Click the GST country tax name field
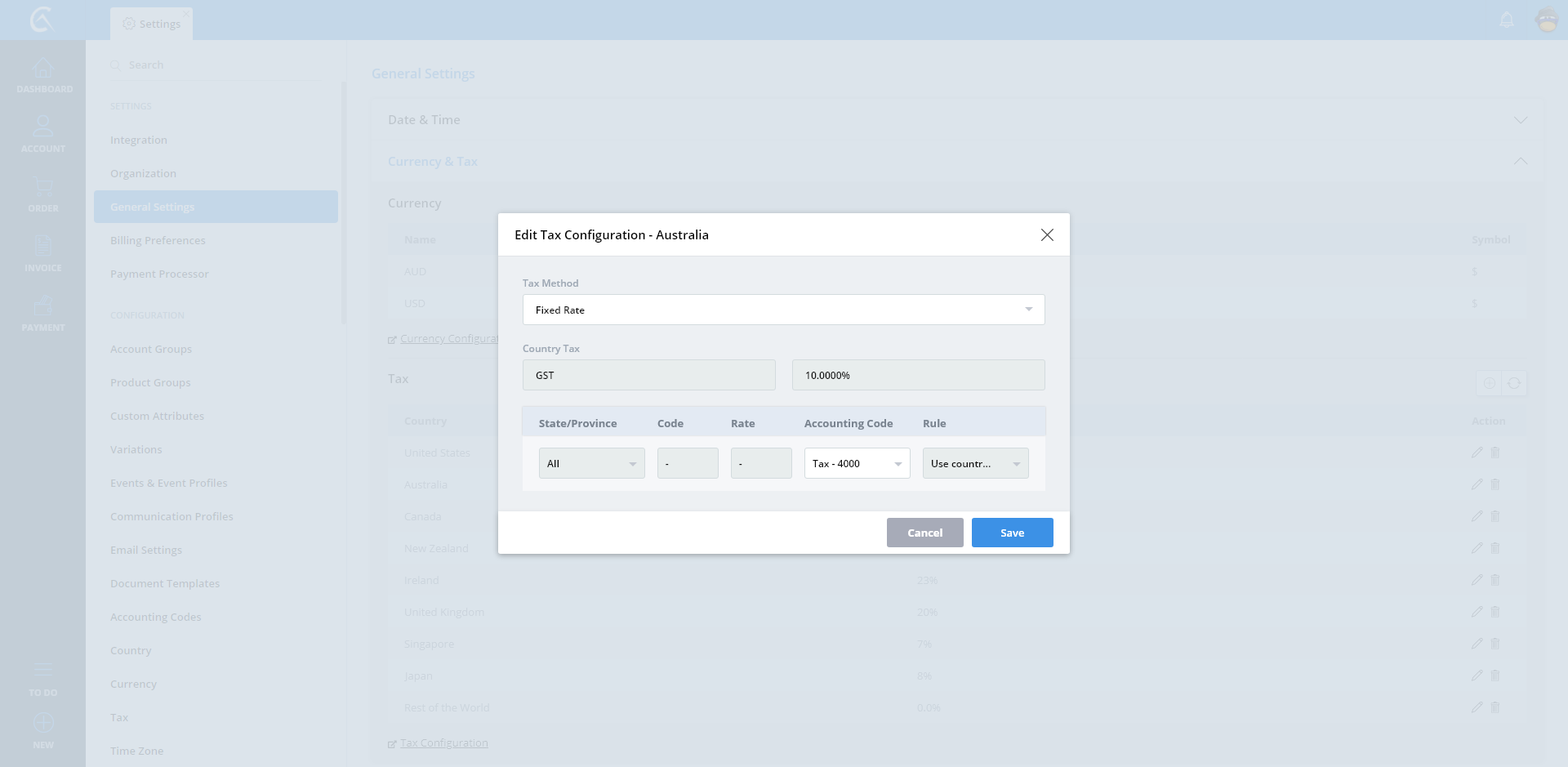This screenshot has height=767, width=1568. (x=648, y=375)
